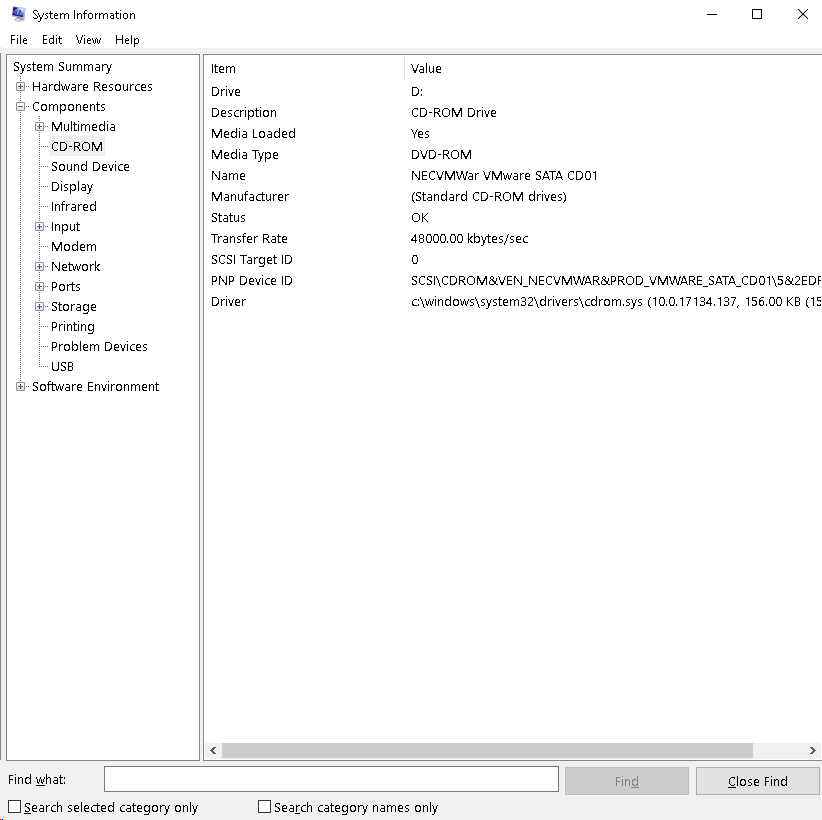Select System Summary in the tree
This screenshot has width=822, height=820.
tap(62, 67)
